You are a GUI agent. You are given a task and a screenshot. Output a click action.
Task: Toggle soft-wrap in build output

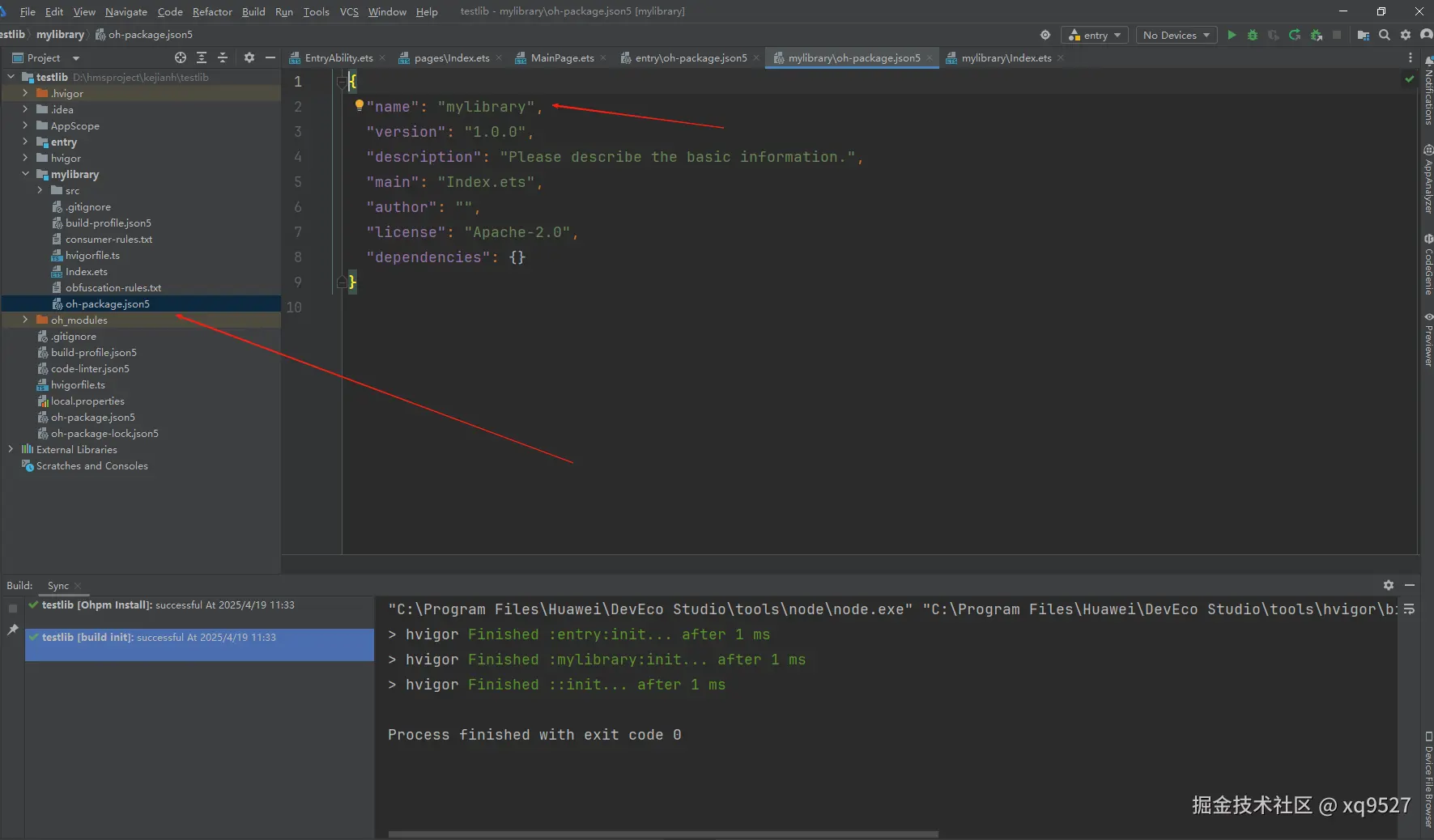[1410, 609]
